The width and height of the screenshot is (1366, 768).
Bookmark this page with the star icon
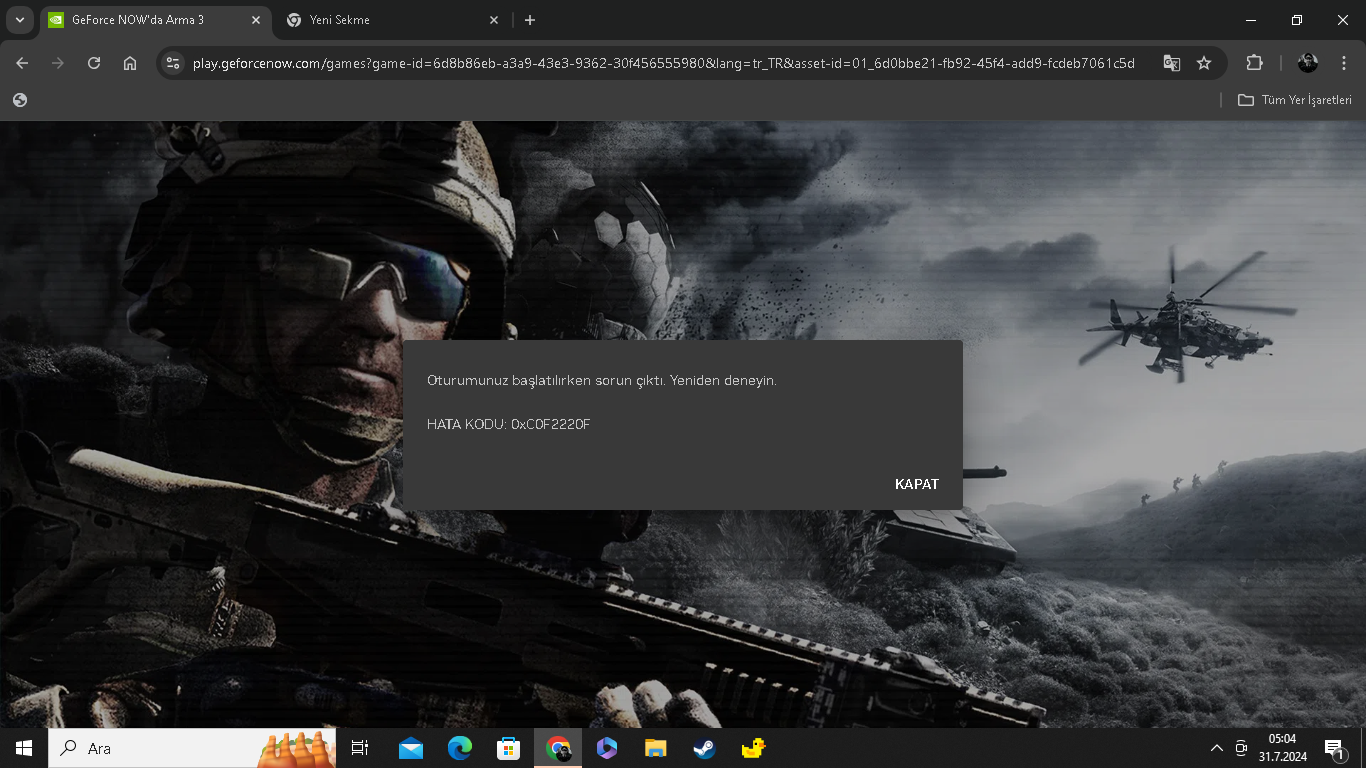click(x=1204, y=63)
